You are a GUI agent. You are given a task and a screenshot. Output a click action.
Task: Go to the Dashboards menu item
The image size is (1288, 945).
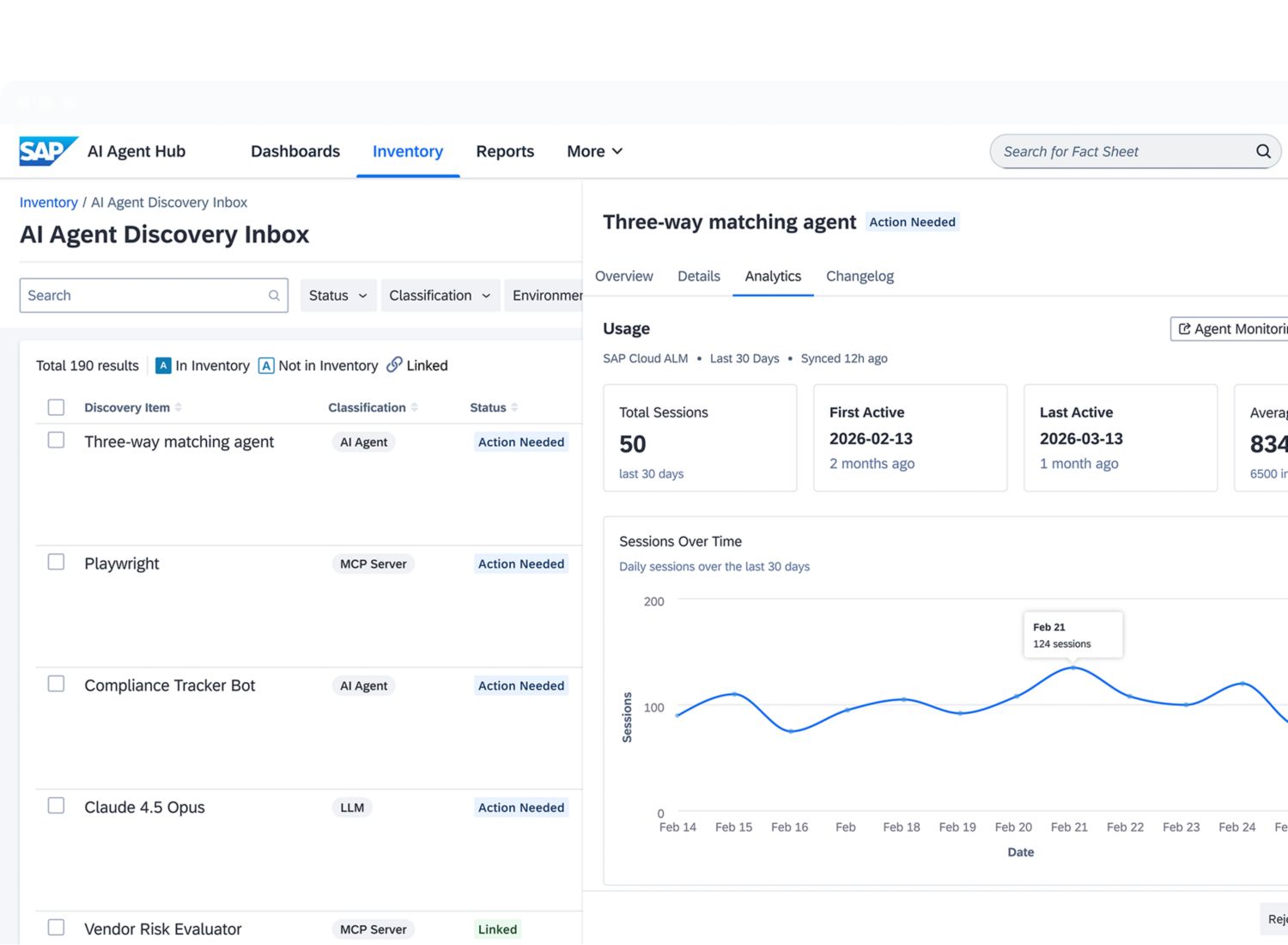tap(295, 151)
